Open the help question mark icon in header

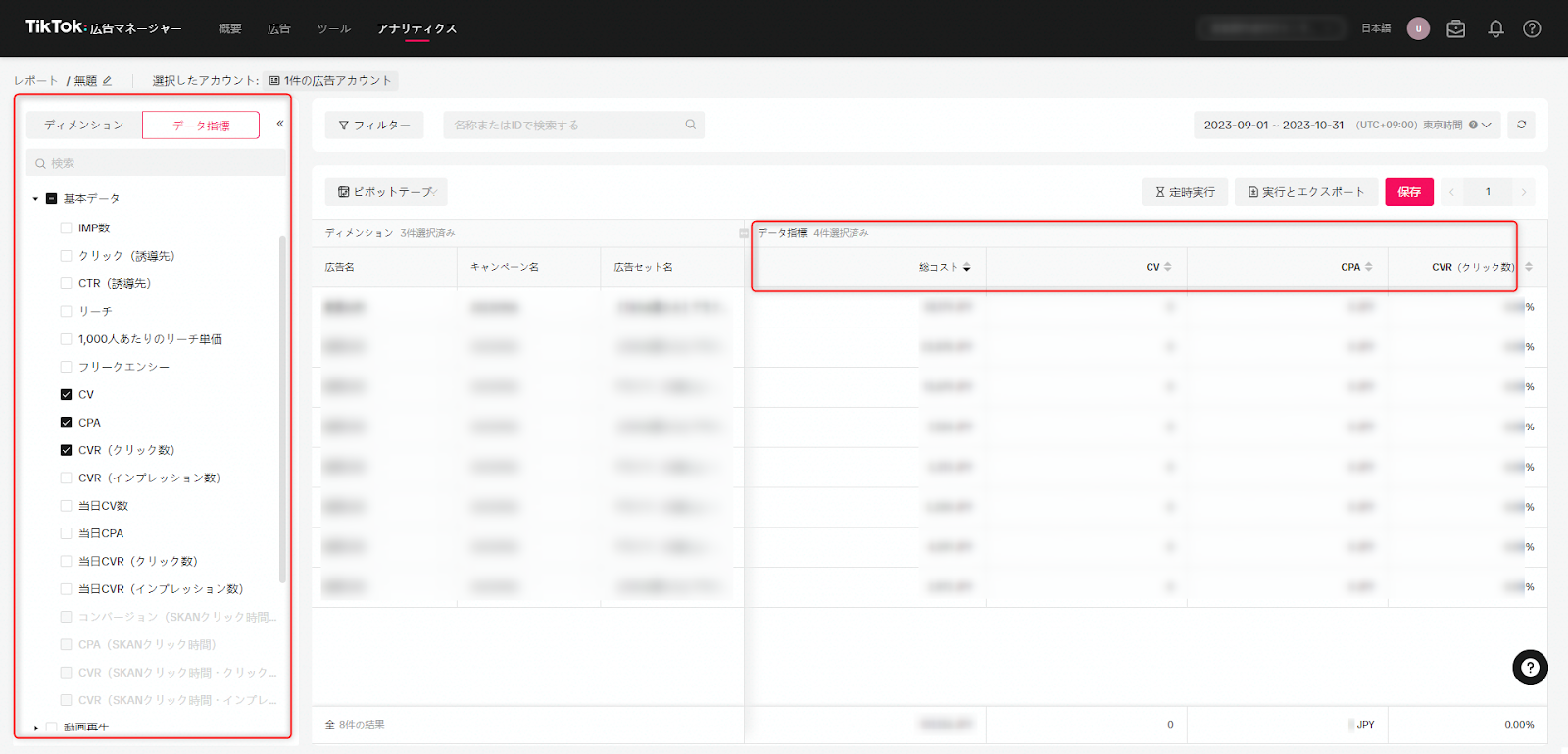(1532, 29)
